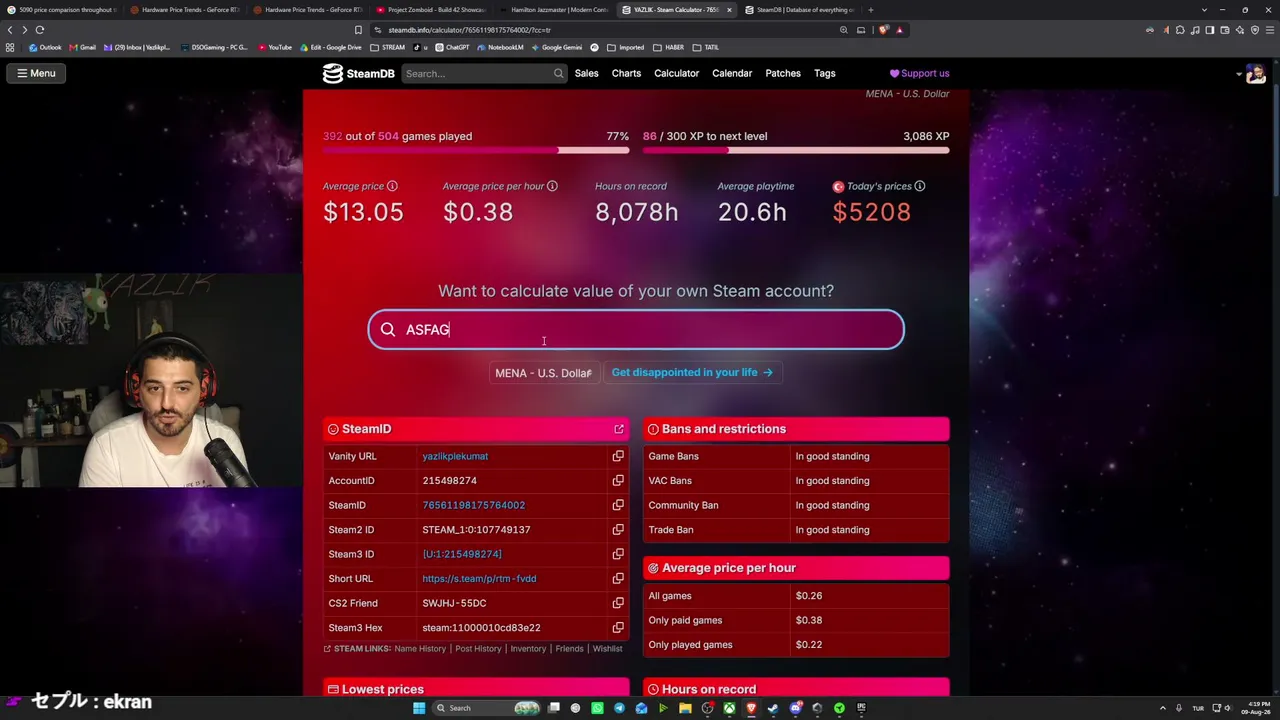This screenshot has width=1280, height=720.
Task: Click the info icon beside Today's prices
Action: click(919, 186)
